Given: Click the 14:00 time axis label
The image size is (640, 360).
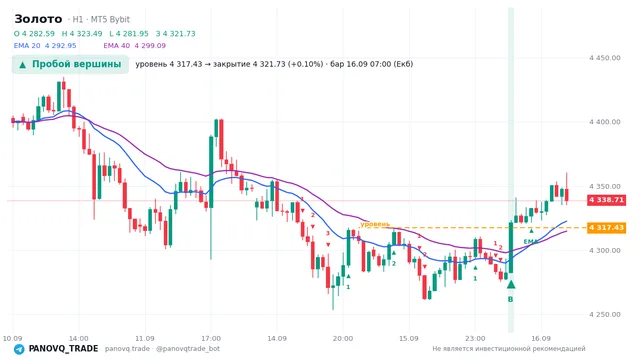Looking at the screenshot, I should pos(78,338).
